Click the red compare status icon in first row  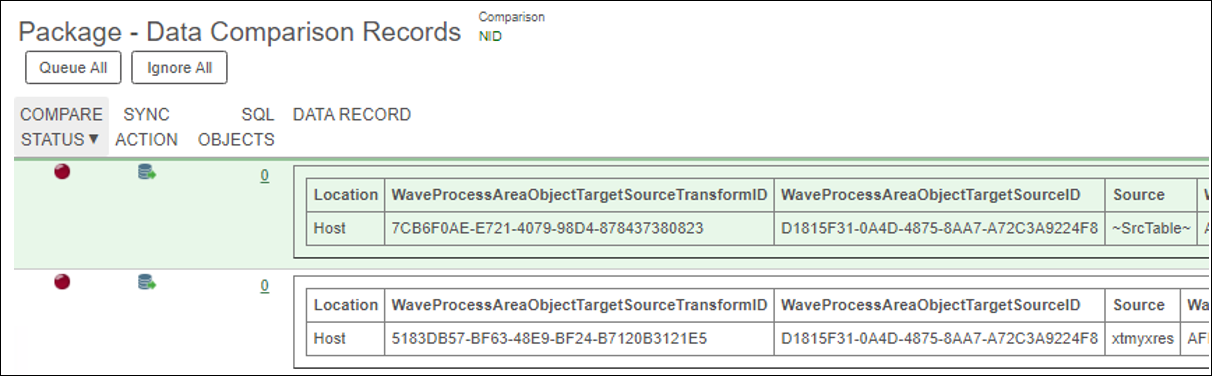62,172
